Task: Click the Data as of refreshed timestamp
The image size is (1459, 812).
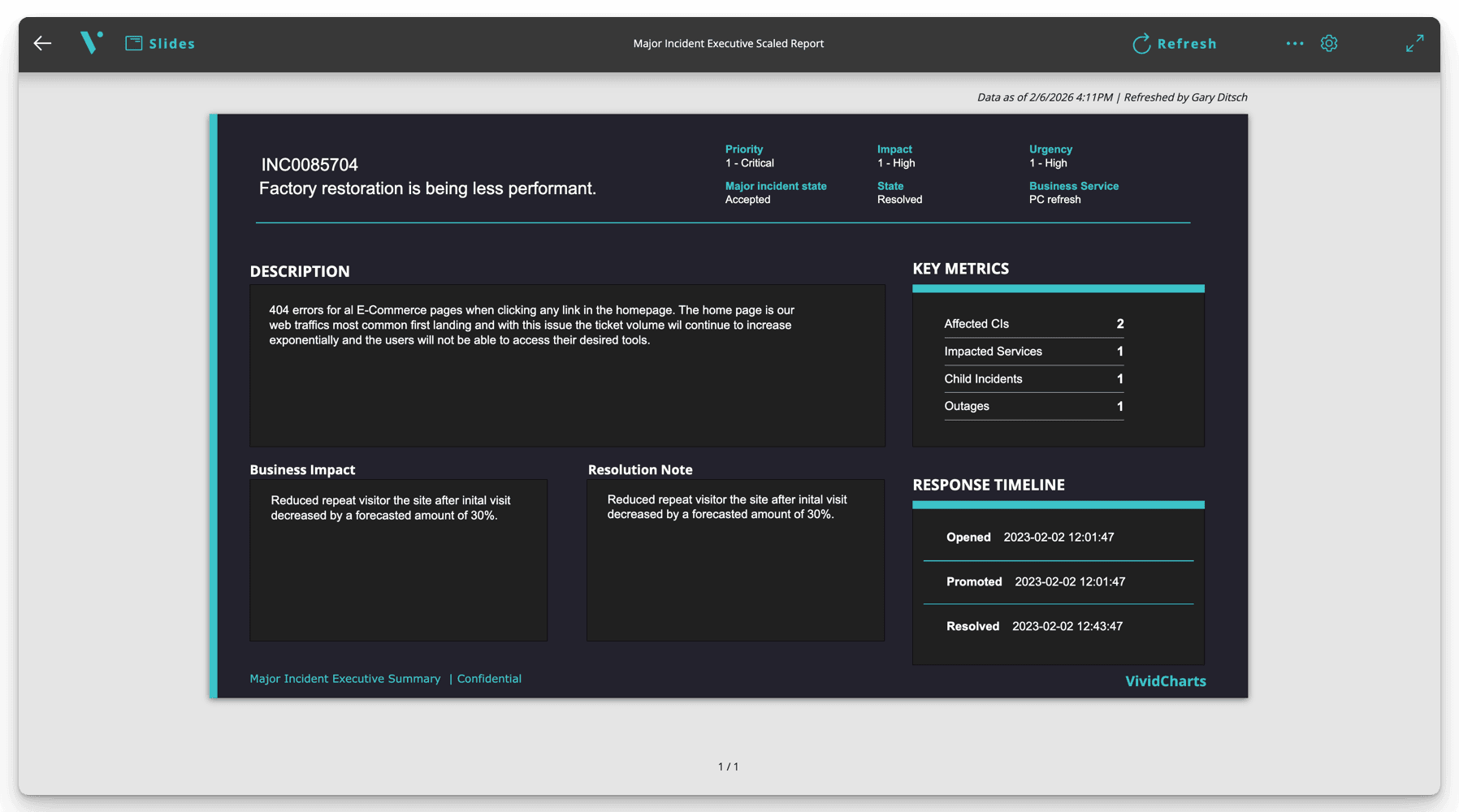Action: click(x=1112, y=97)
